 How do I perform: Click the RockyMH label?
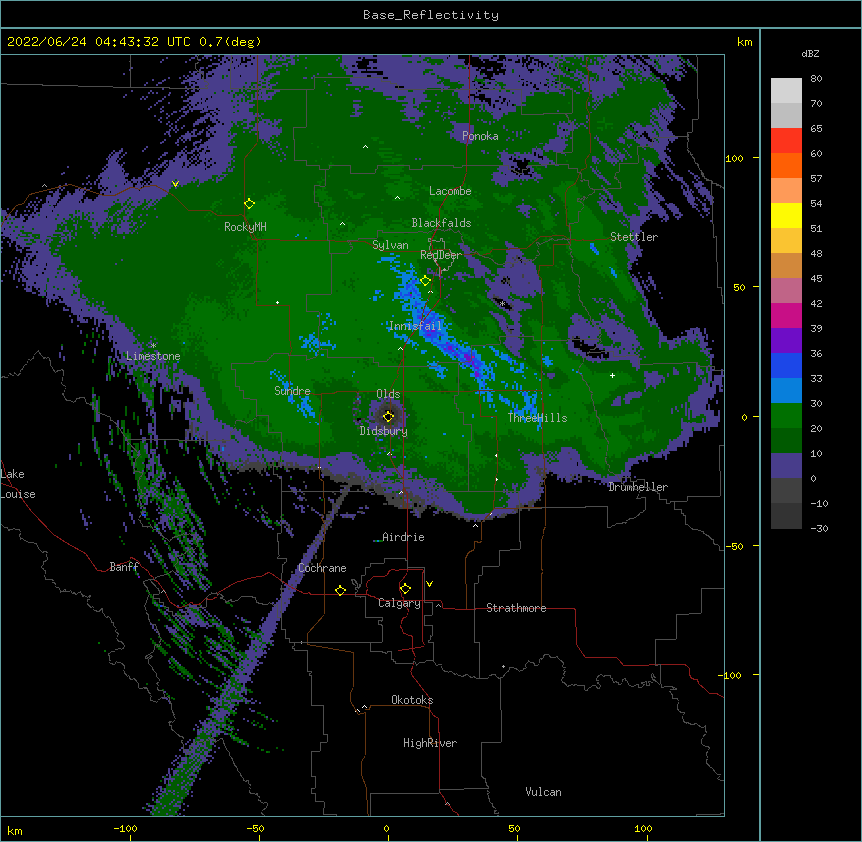[x=245, y=227]
